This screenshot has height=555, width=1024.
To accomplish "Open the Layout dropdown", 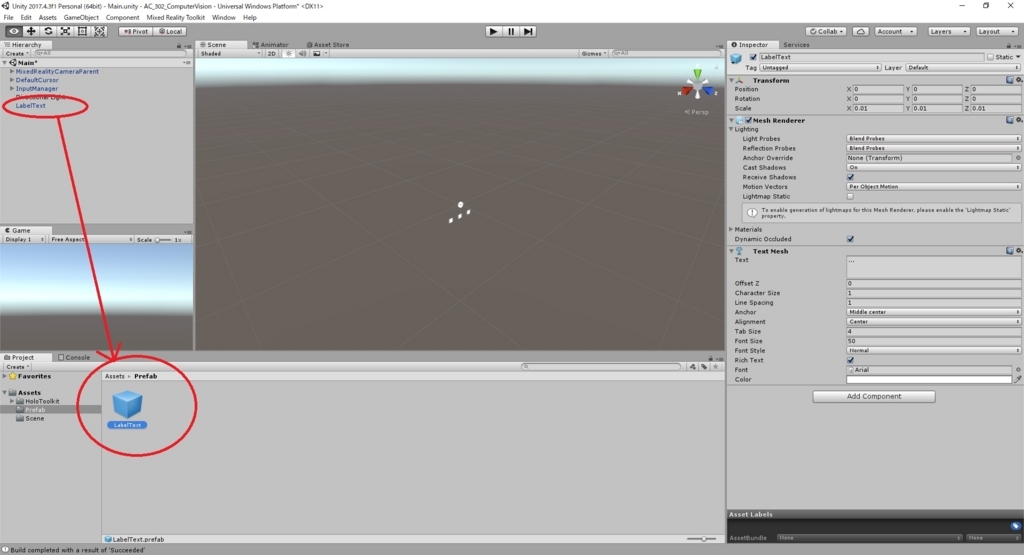I will point(997,31).
